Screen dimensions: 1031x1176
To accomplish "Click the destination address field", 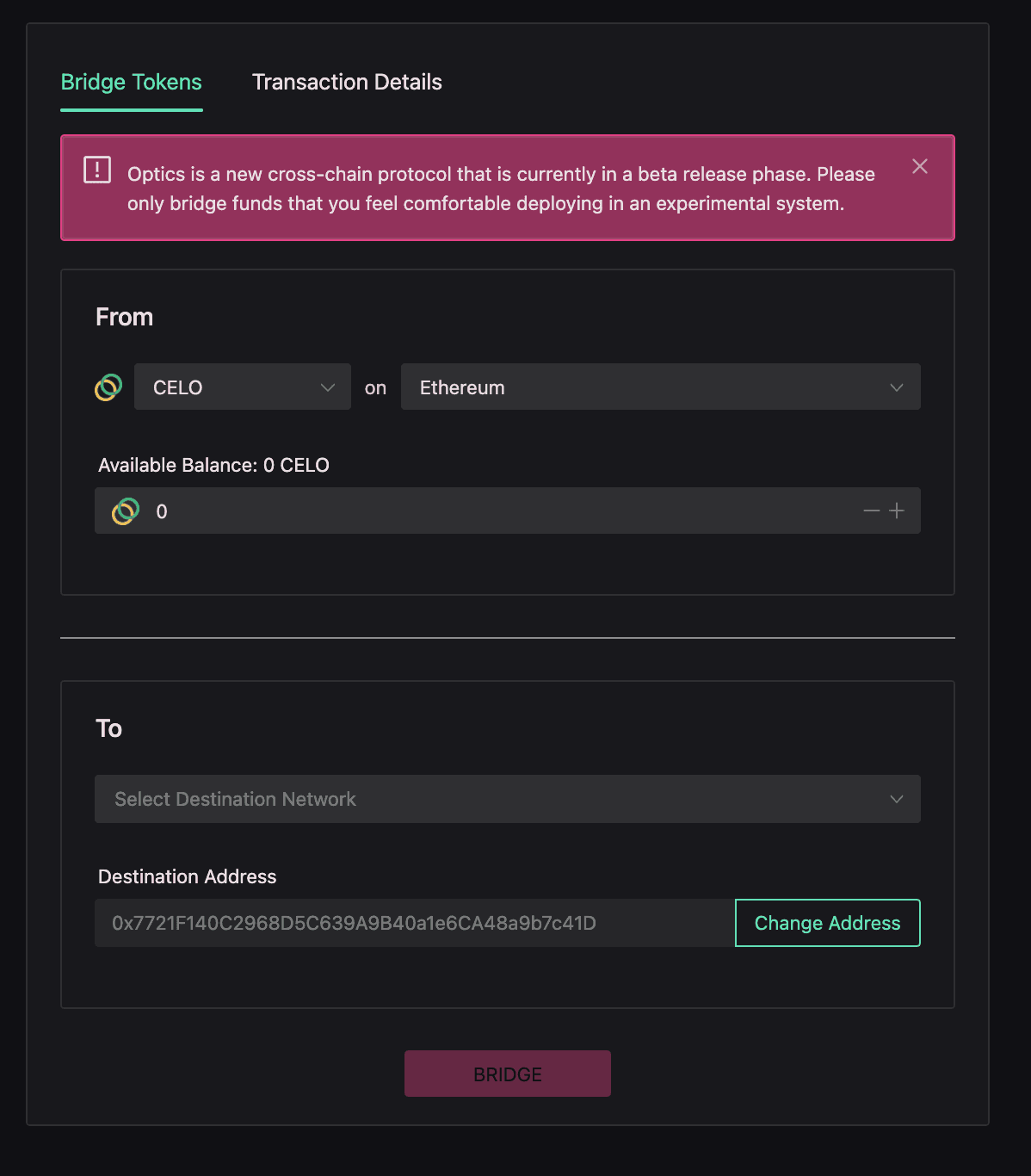I will pyautogui.click(x=415, y=923).
